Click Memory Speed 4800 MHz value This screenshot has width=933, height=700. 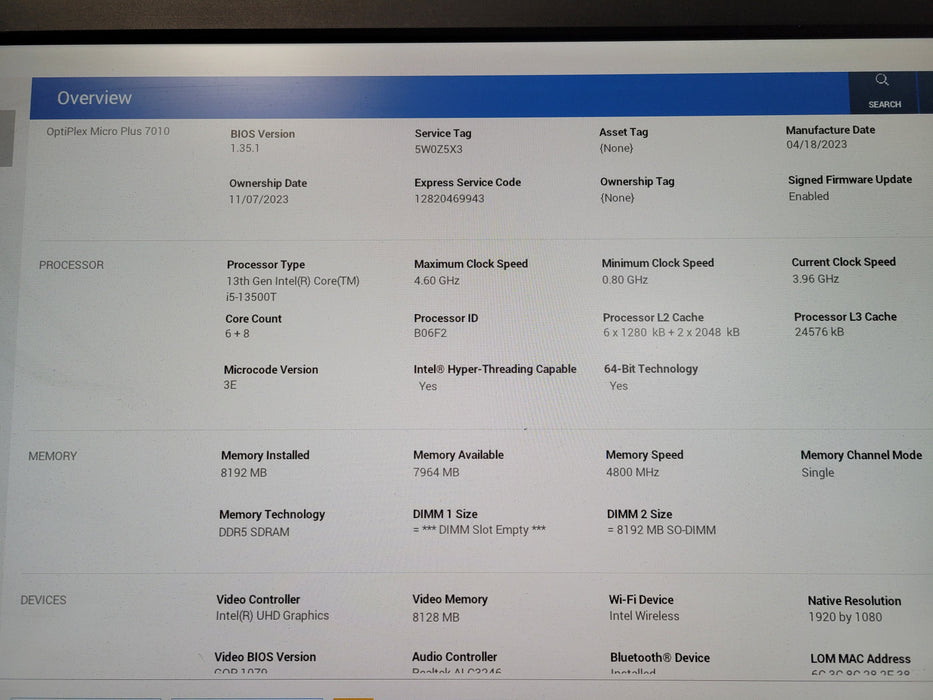633,472
